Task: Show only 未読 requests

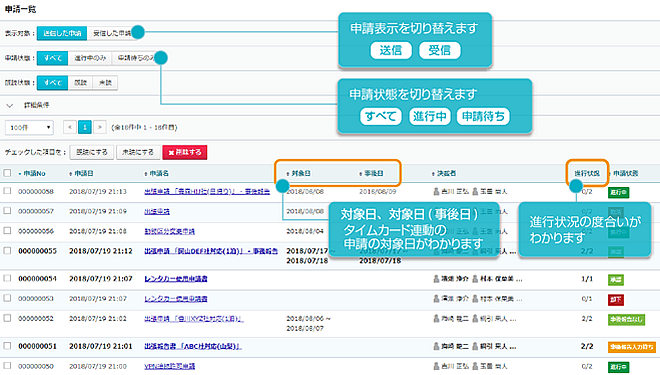Action: coord(105,83)
